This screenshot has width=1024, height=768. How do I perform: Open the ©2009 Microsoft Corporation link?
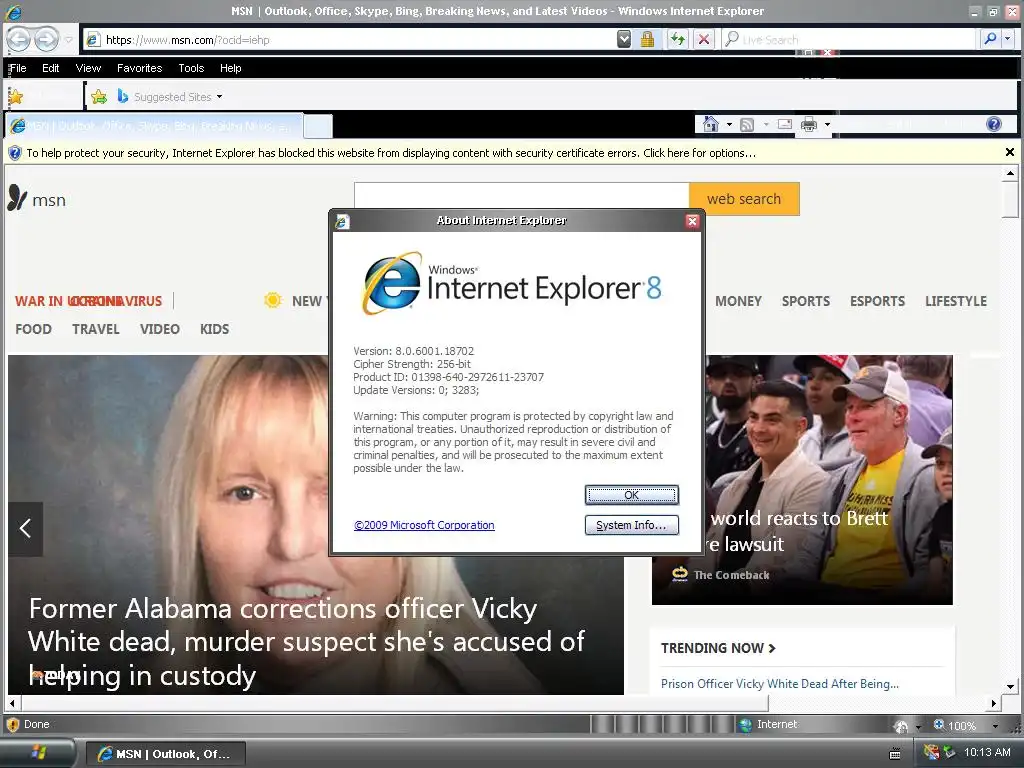[424, 525]
